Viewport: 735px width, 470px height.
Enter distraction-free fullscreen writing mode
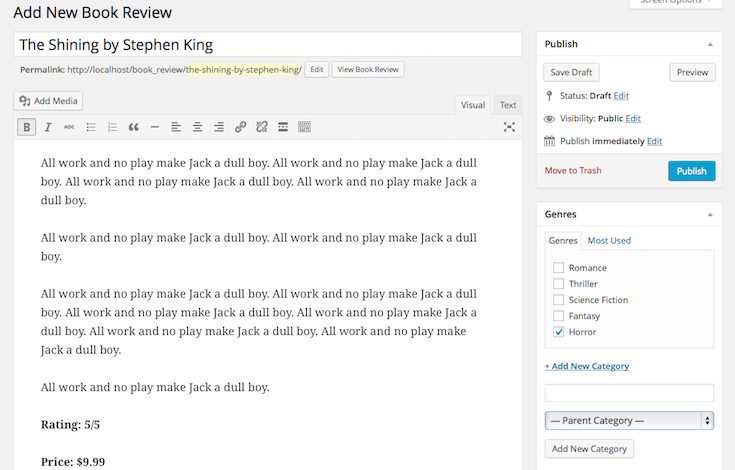[x=509, y=127]
